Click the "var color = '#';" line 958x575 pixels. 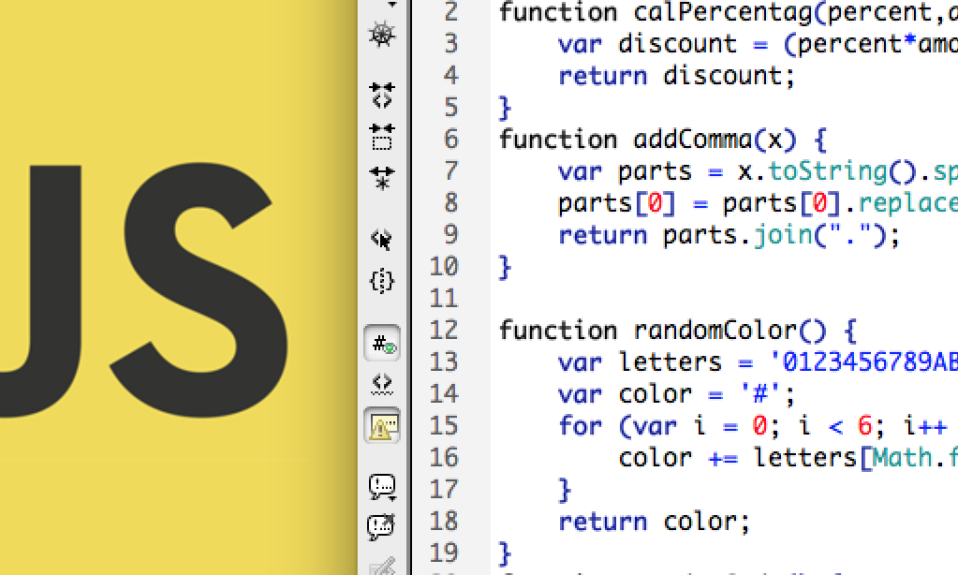677,395
